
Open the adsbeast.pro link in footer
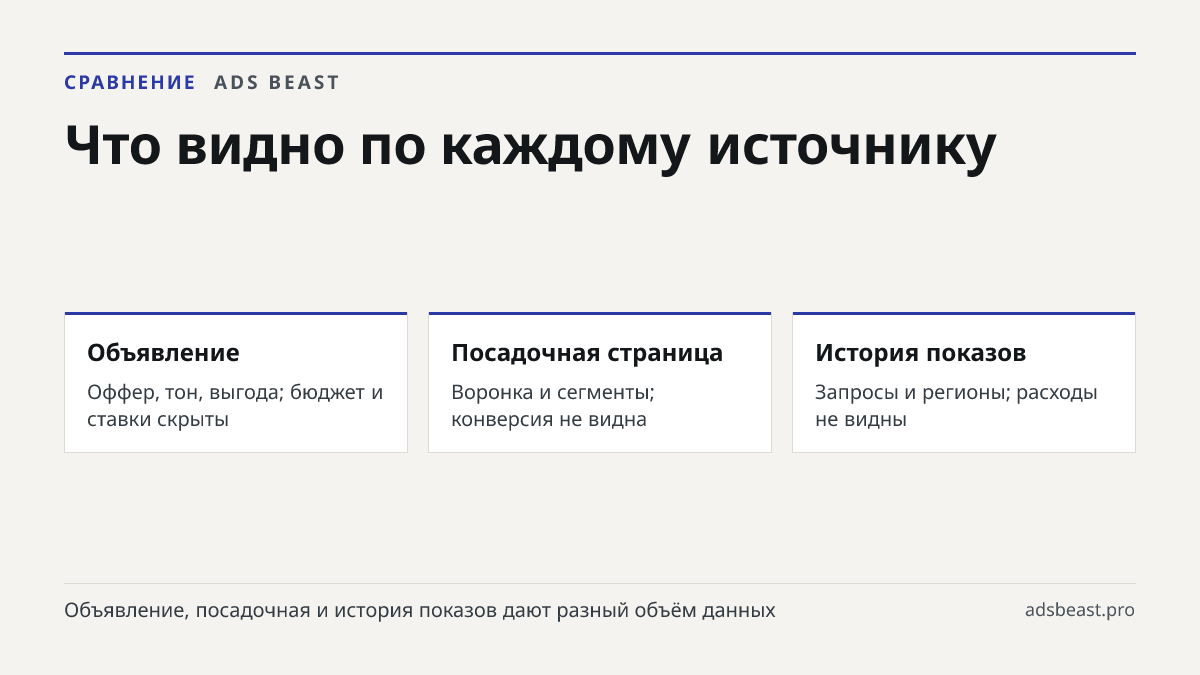tap(1080, 610)
